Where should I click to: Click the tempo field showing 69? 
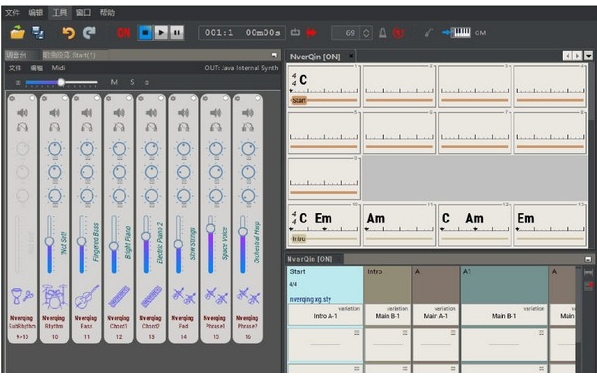(346, 33)
